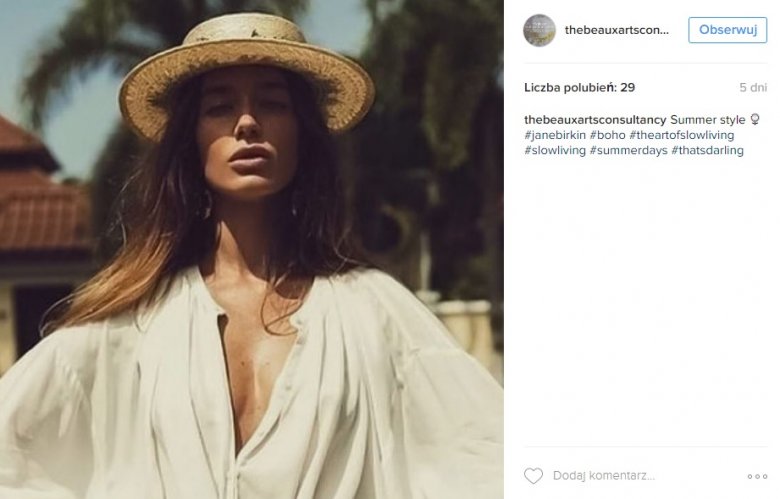Click the round profile avatar picture
780x499 pixels.
[x=539, y=30]
